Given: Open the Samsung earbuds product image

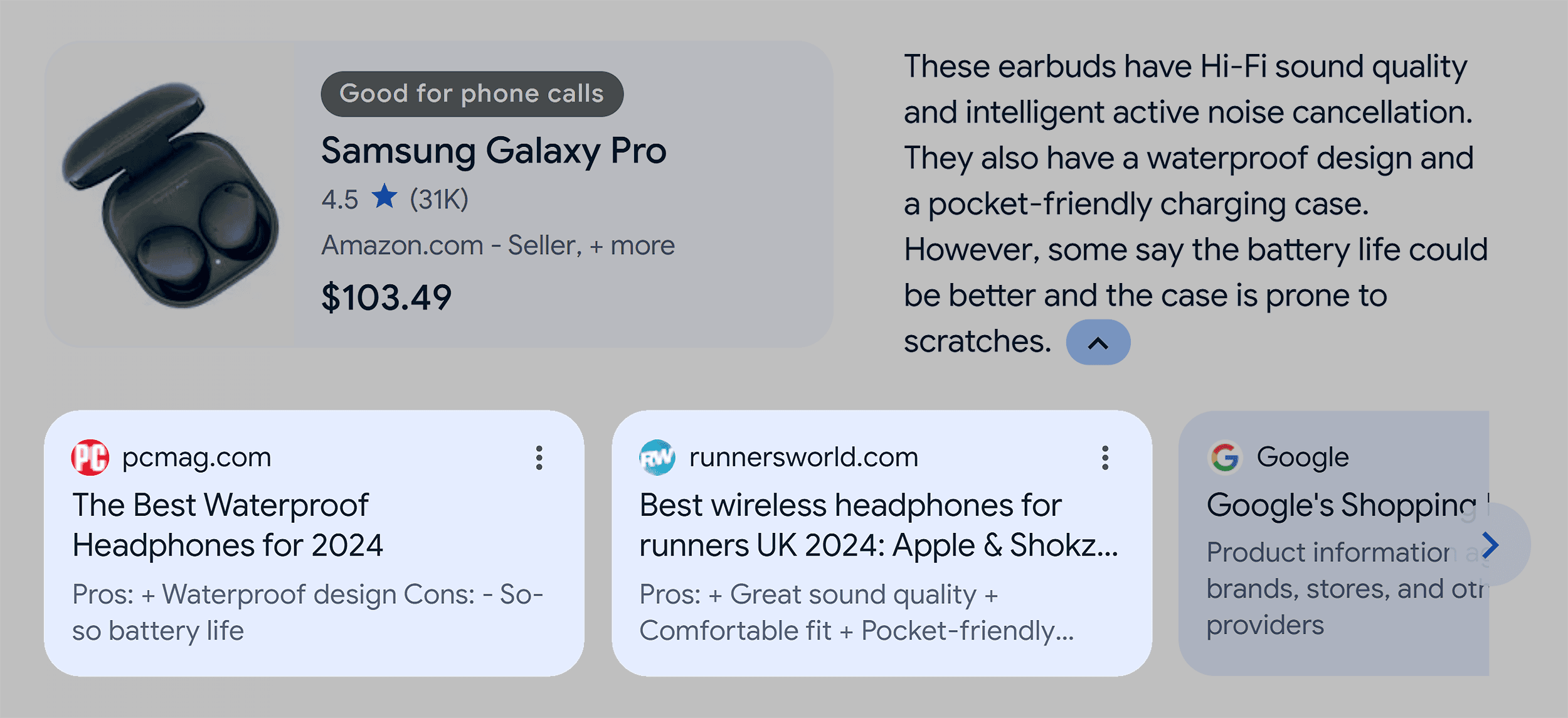Looking at the screenshot, I should point(169,195).
